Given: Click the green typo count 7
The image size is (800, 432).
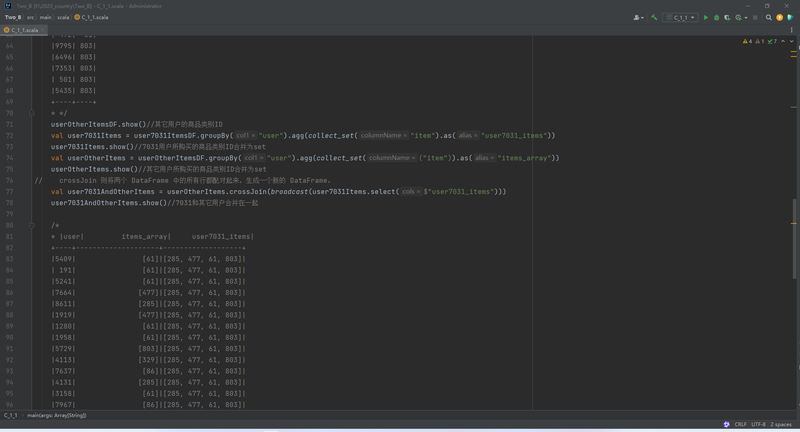Looking at the screenshot, I should pos(772,41).
